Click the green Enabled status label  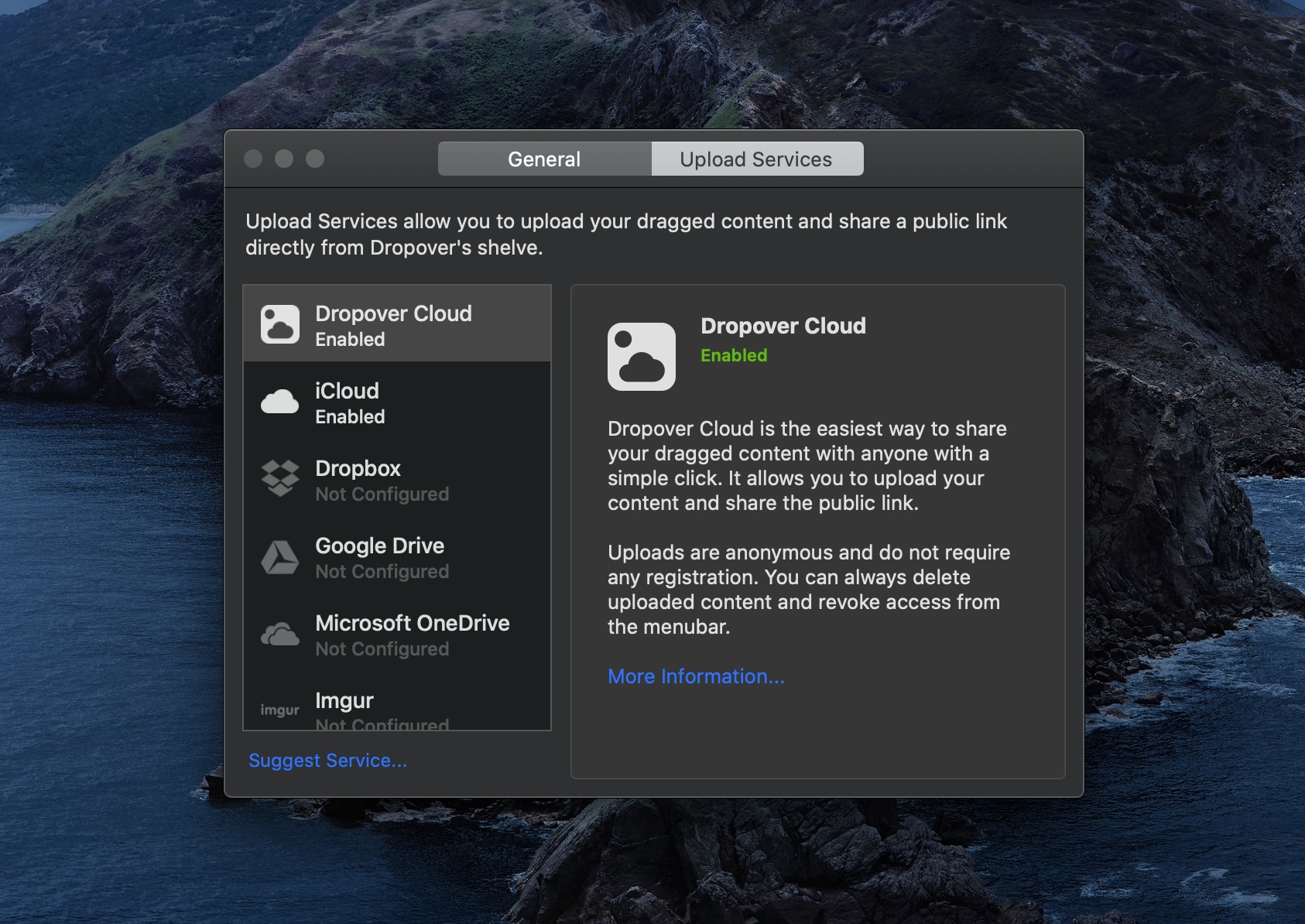click(734, 355)
